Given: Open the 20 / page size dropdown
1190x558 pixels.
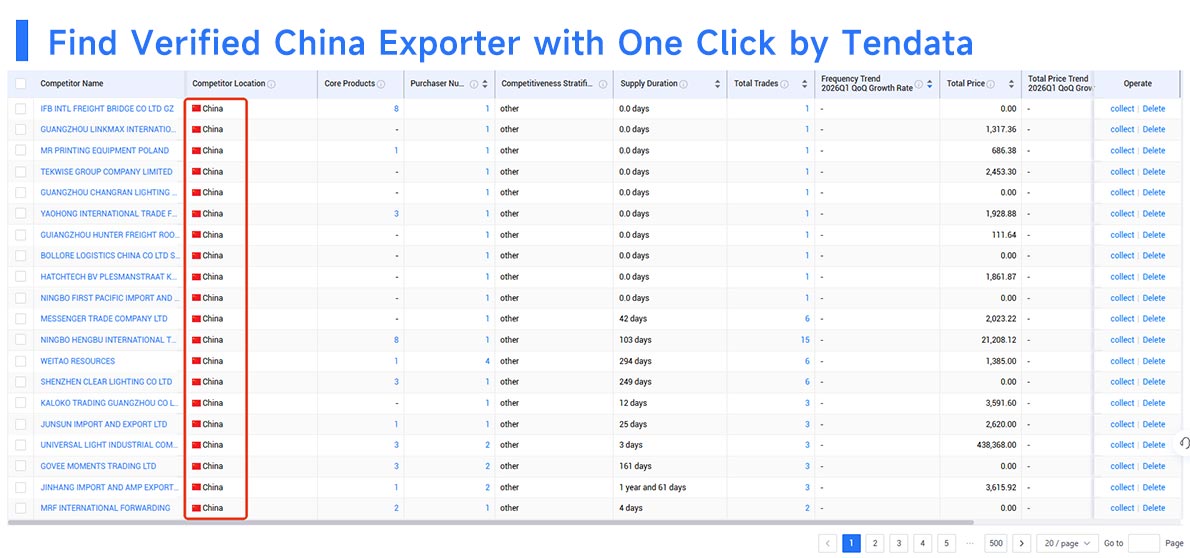Looking at the screenshot, I should [1067, 544].
